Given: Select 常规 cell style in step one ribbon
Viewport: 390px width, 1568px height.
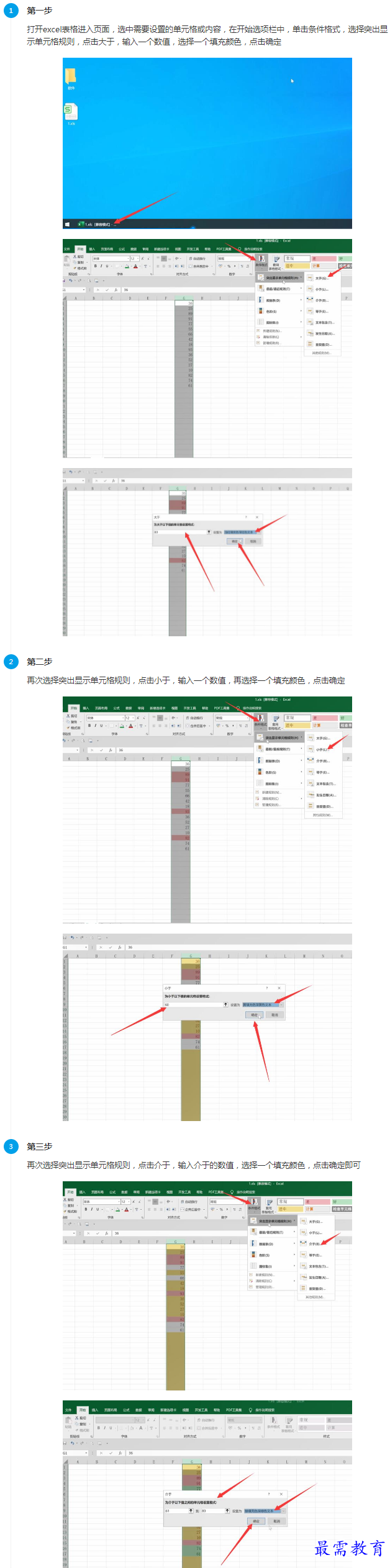Looking at the screenshot, I should coord(297,258).
